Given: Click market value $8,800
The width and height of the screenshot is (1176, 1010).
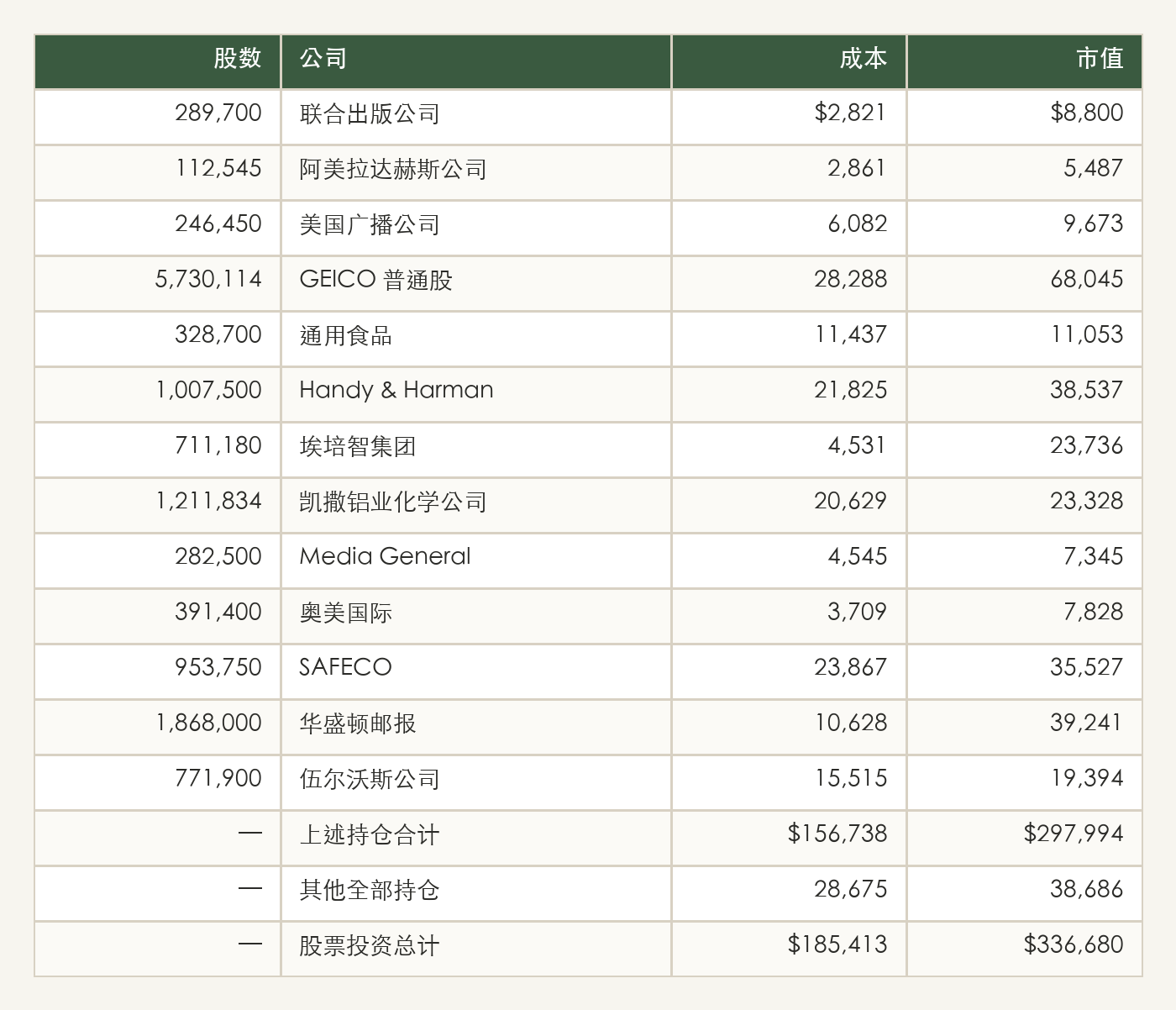Looking at the screenshot, I should coord(1087,113).
